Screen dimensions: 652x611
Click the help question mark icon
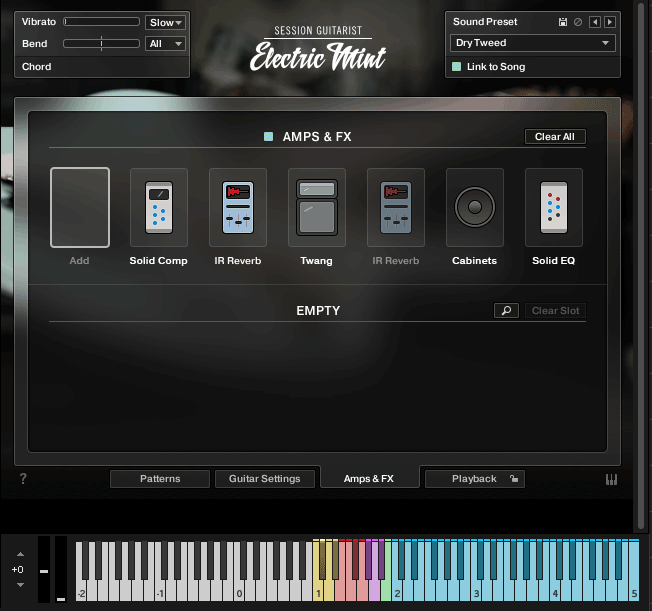[23, 478]
